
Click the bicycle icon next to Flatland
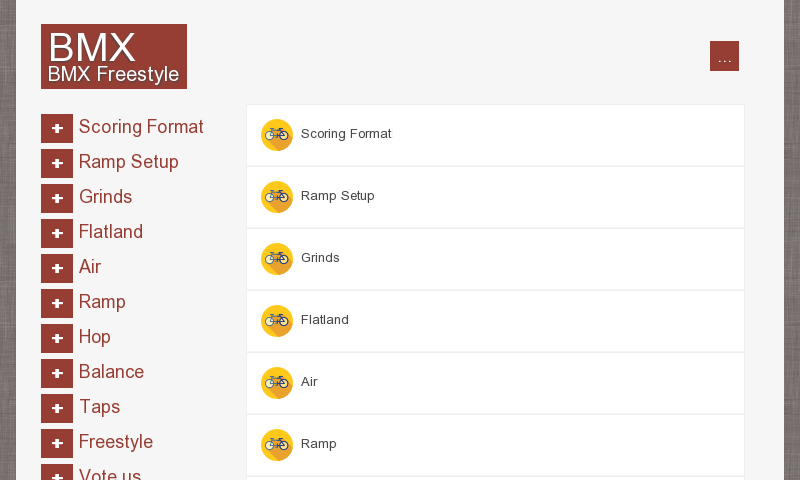tap(277, 321)
